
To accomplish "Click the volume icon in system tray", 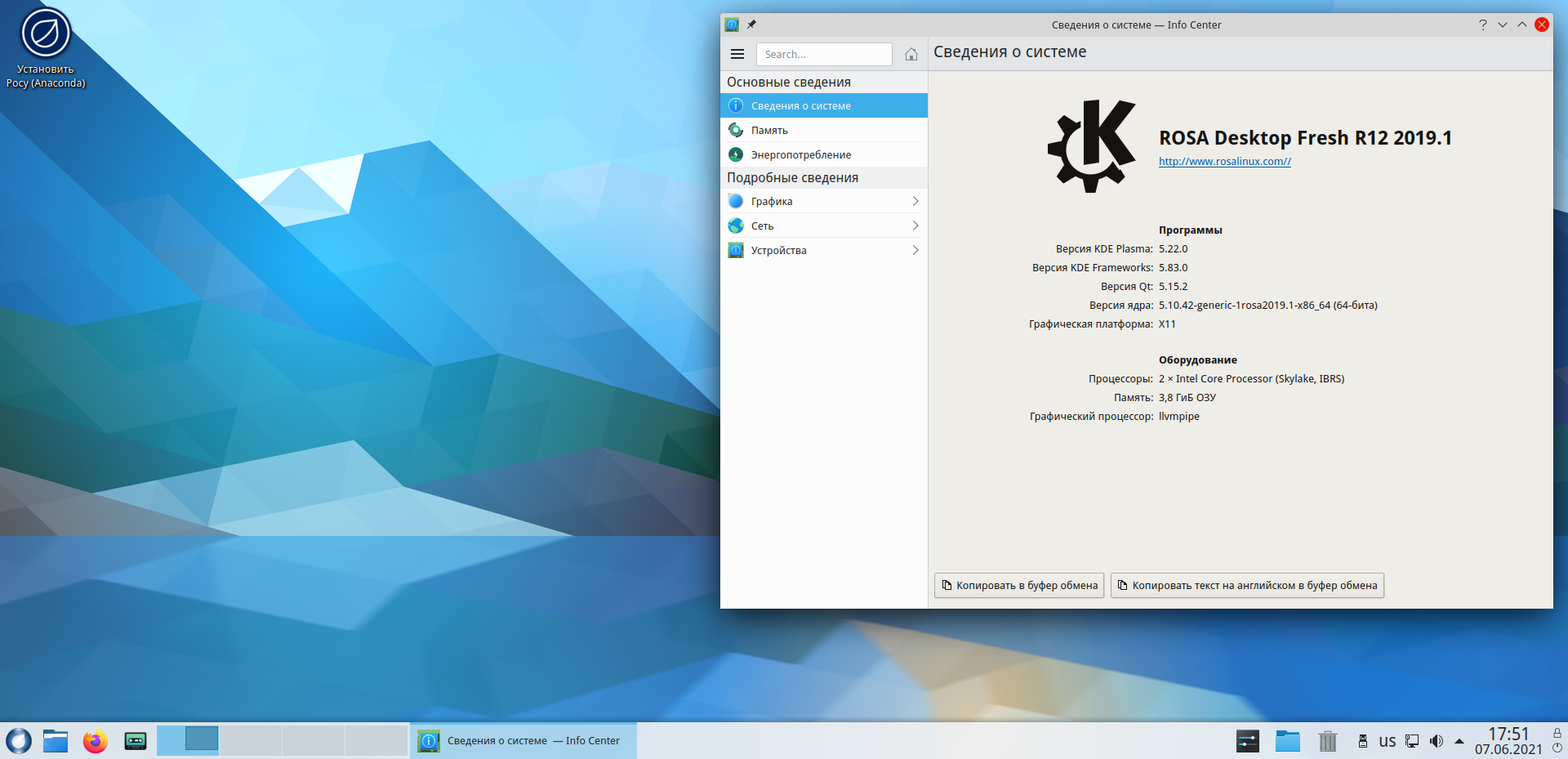I will coord(1436,741).
